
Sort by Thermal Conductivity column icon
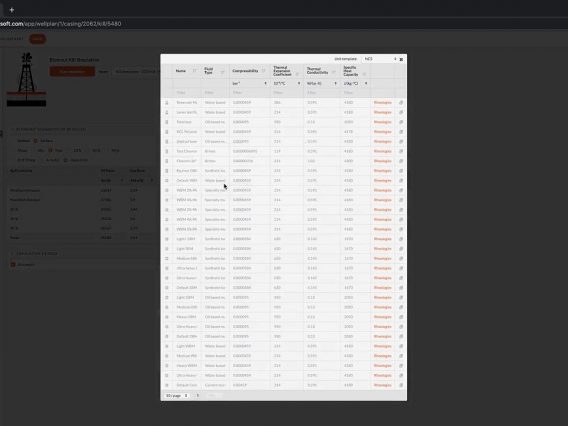point(334,72)
